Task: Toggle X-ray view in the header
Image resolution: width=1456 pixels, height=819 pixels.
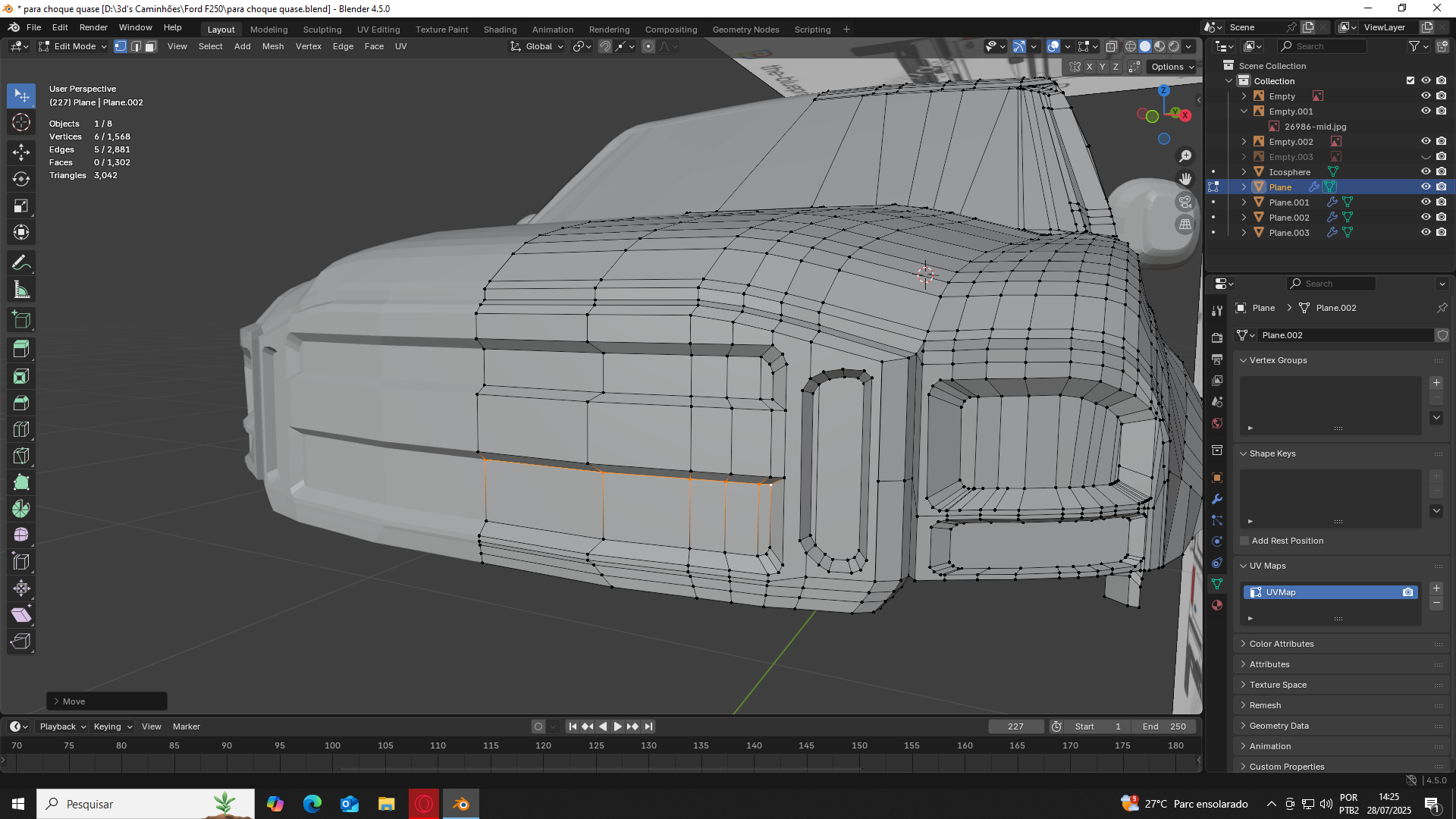Action: tap(1111, 46)
